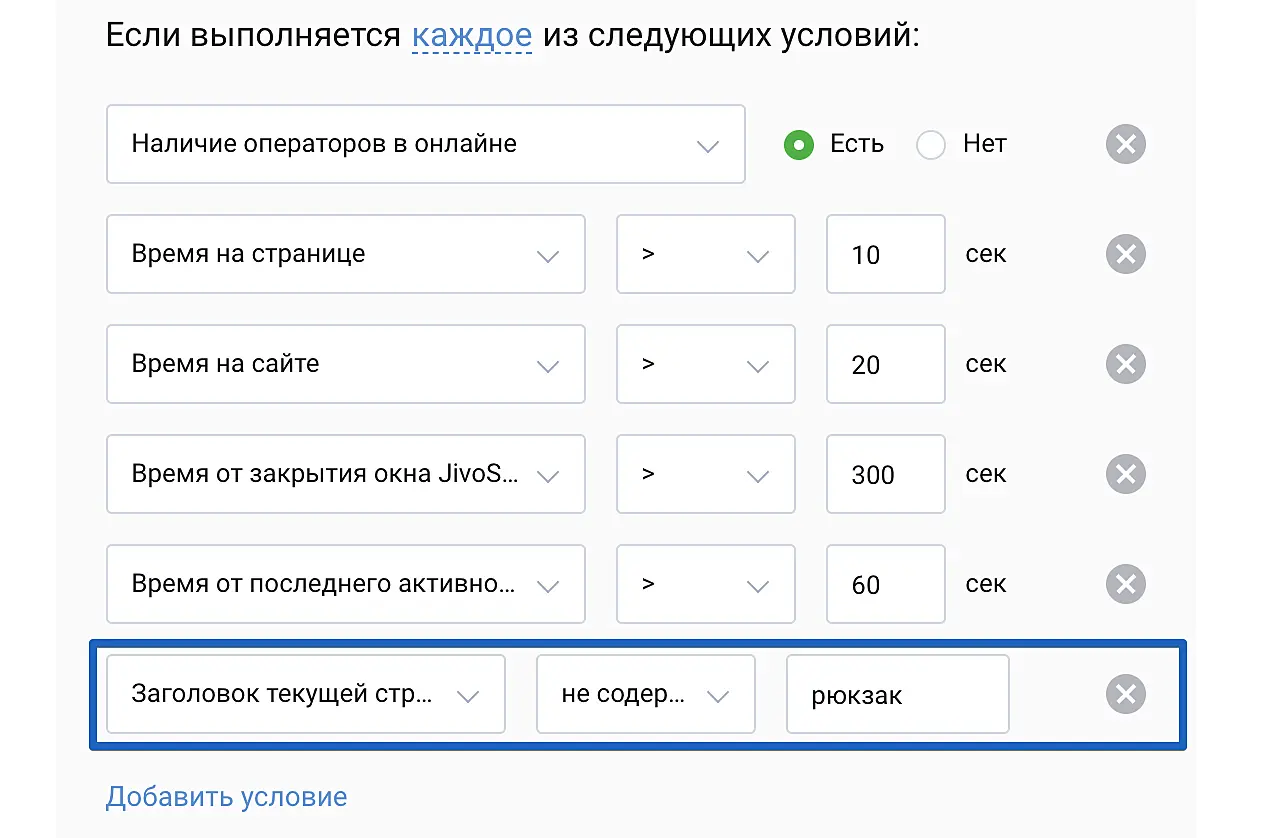This screenshot has height=838, width=1278.
Task: Delete the 'Время на странице' condition
Action: point(1125,254)
